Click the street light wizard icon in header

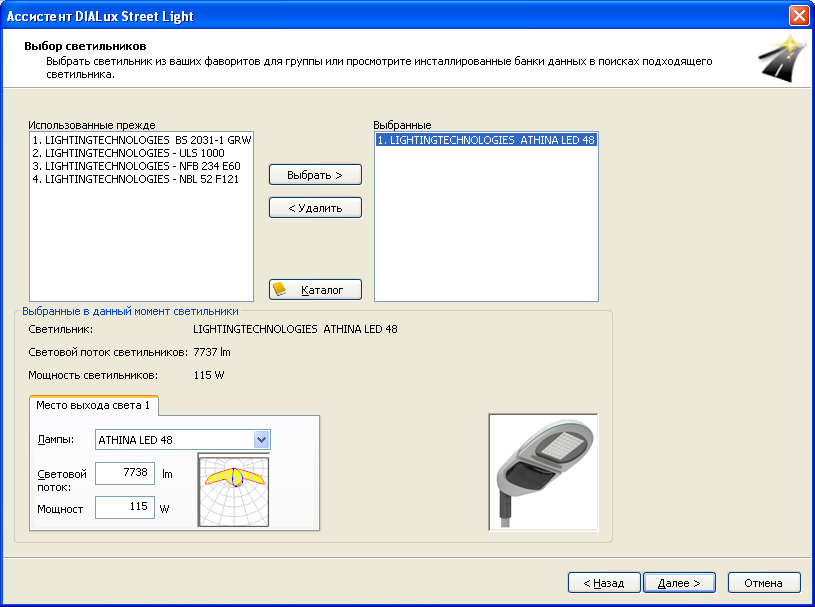pos(785,58)
